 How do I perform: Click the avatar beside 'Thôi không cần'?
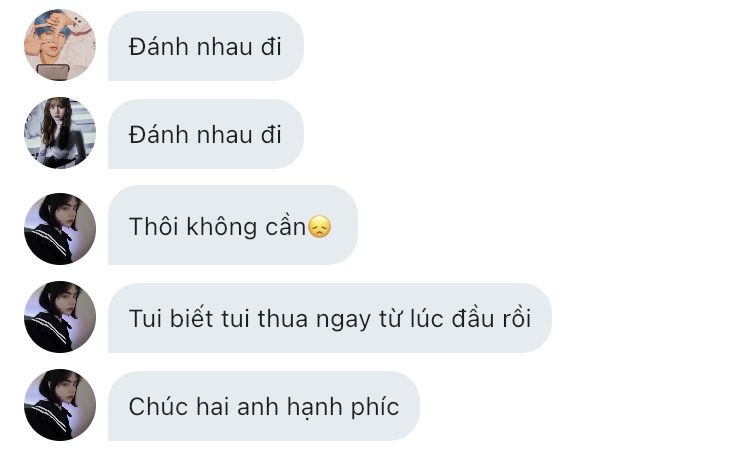tap(60, 229)
